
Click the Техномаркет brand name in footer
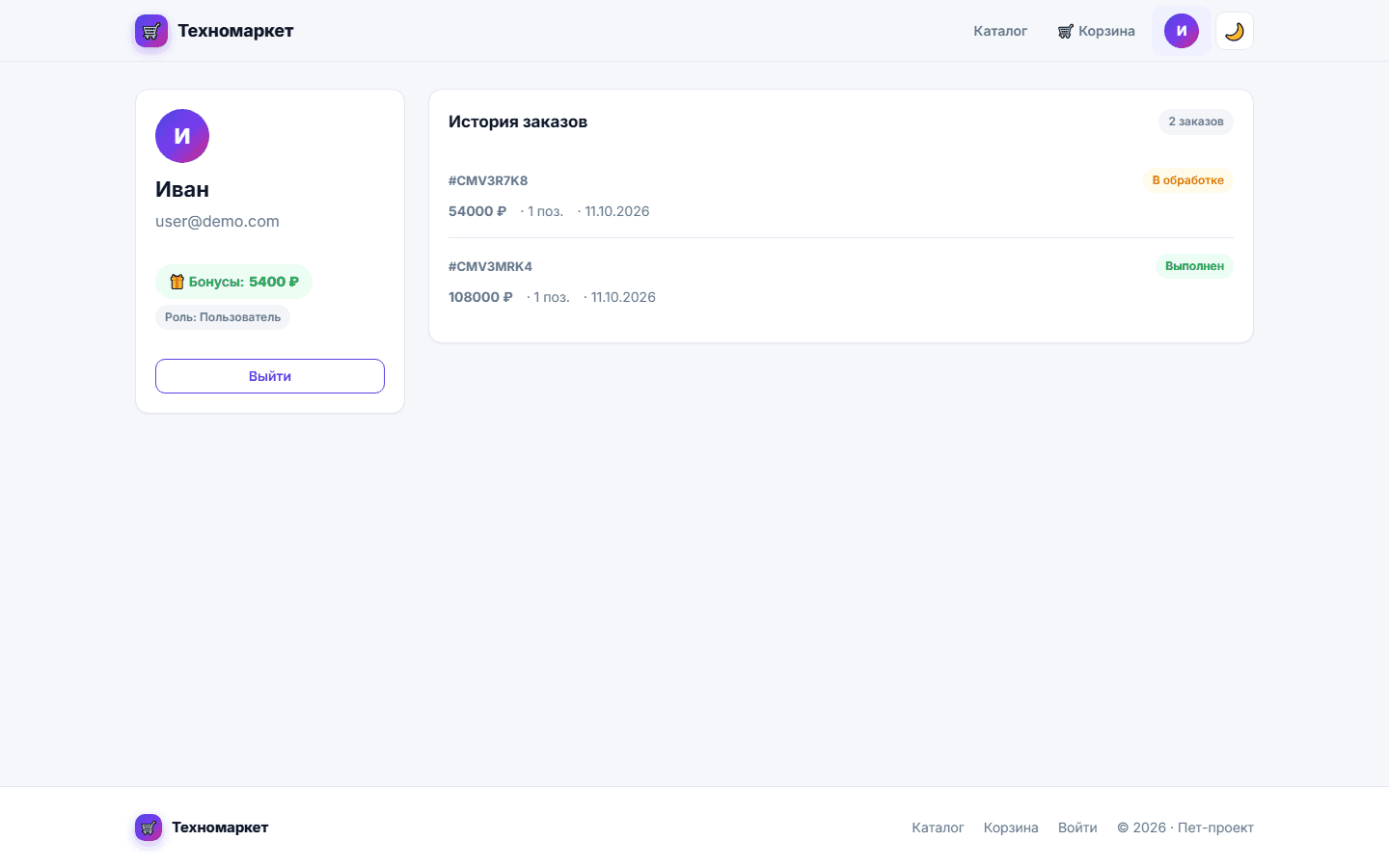click(x=220, y=827)
